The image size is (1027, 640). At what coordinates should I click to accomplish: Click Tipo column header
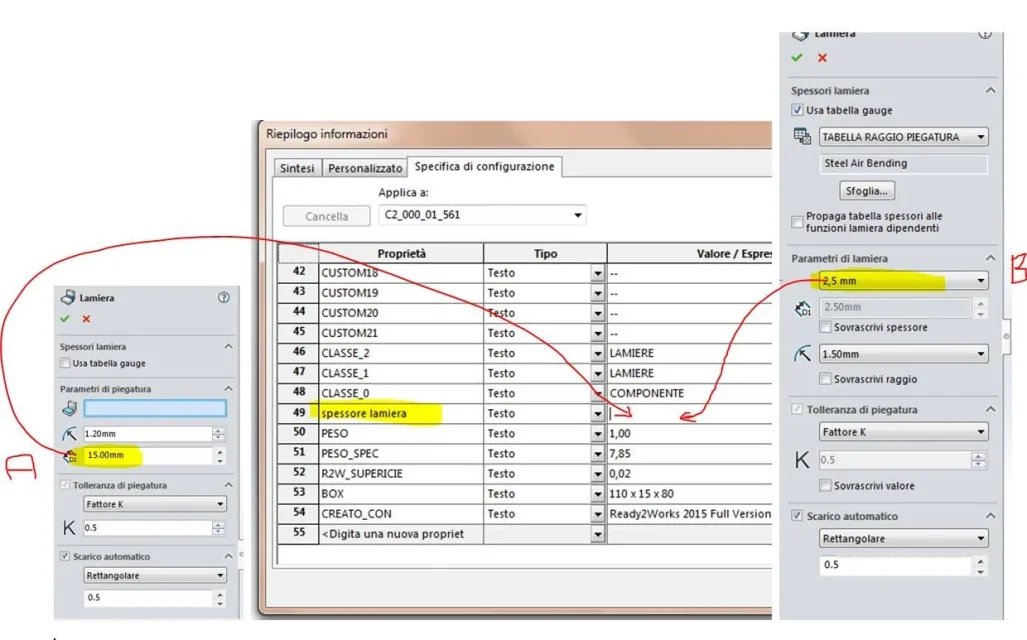[545, 254]
